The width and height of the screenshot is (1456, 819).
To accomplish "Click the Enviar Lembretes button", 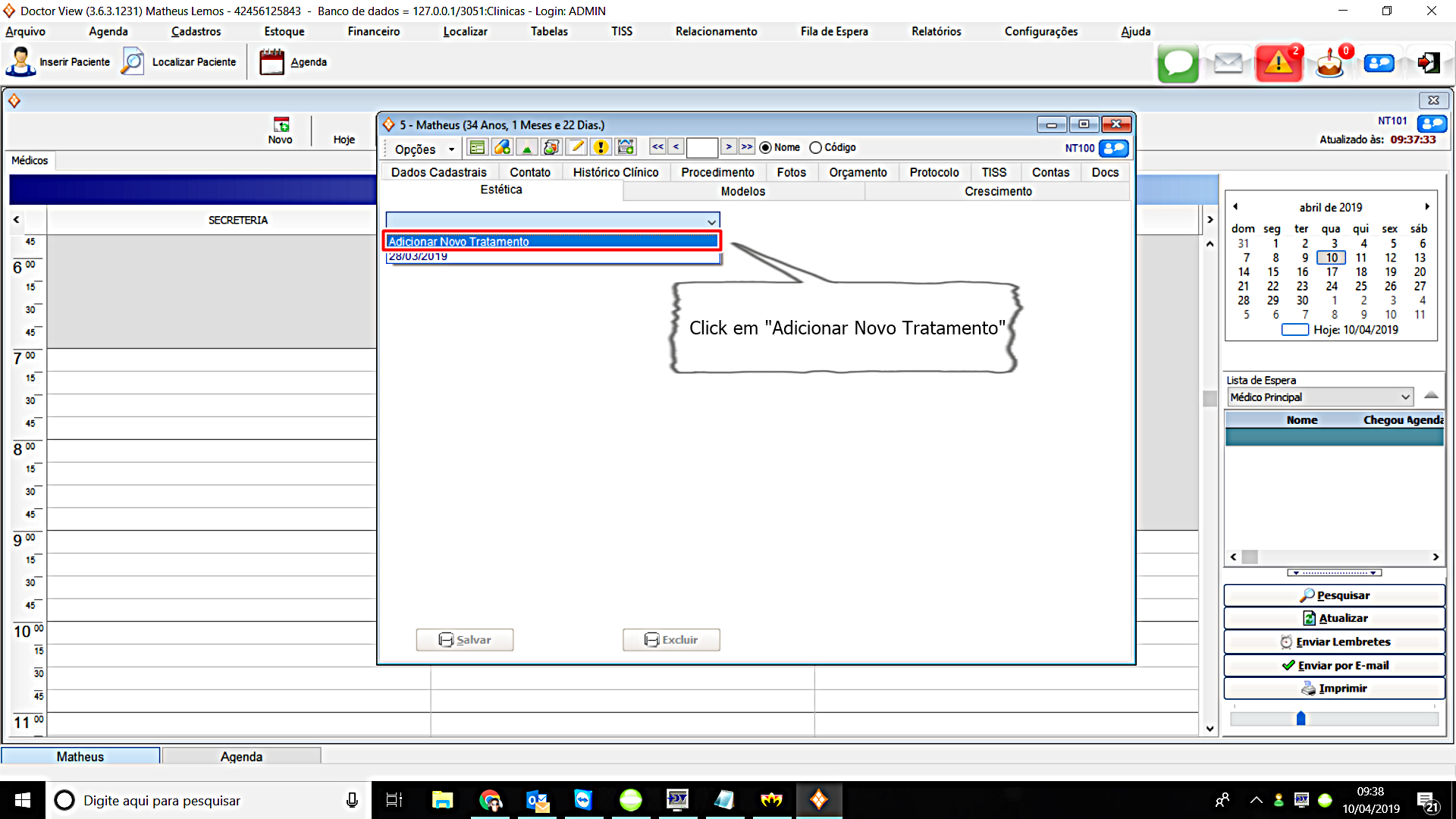I will pos(1334,642).
